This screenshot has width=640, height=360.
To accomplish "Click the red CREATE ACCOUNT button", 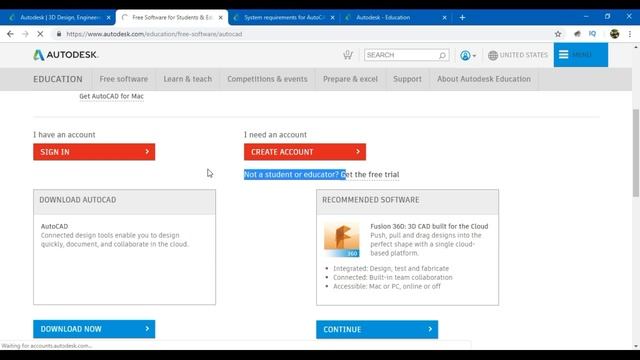I will [x=305, y=152].
